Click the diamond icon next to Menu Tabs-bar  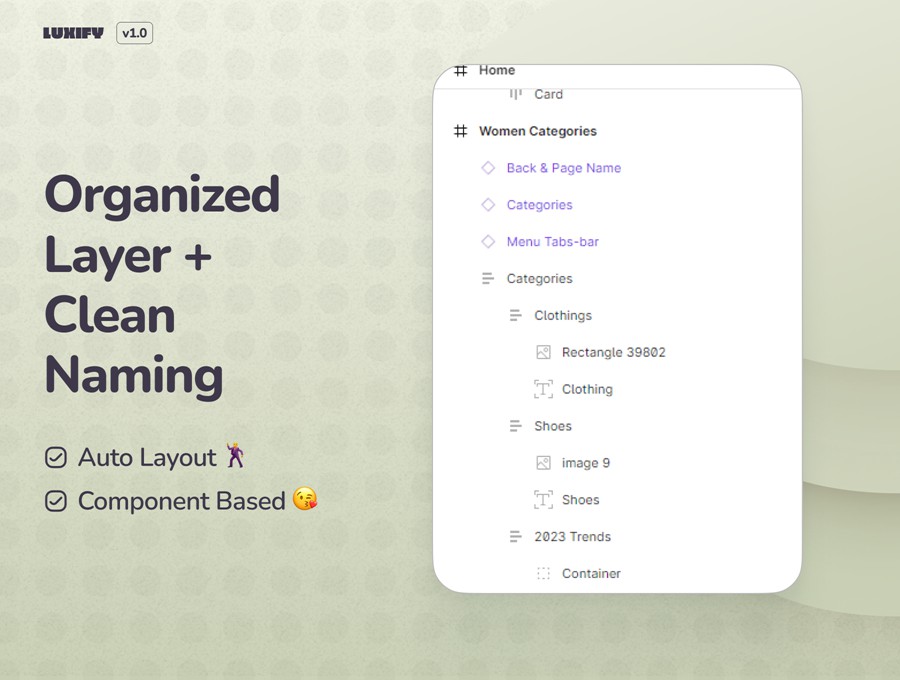click(x=488, y=242)
